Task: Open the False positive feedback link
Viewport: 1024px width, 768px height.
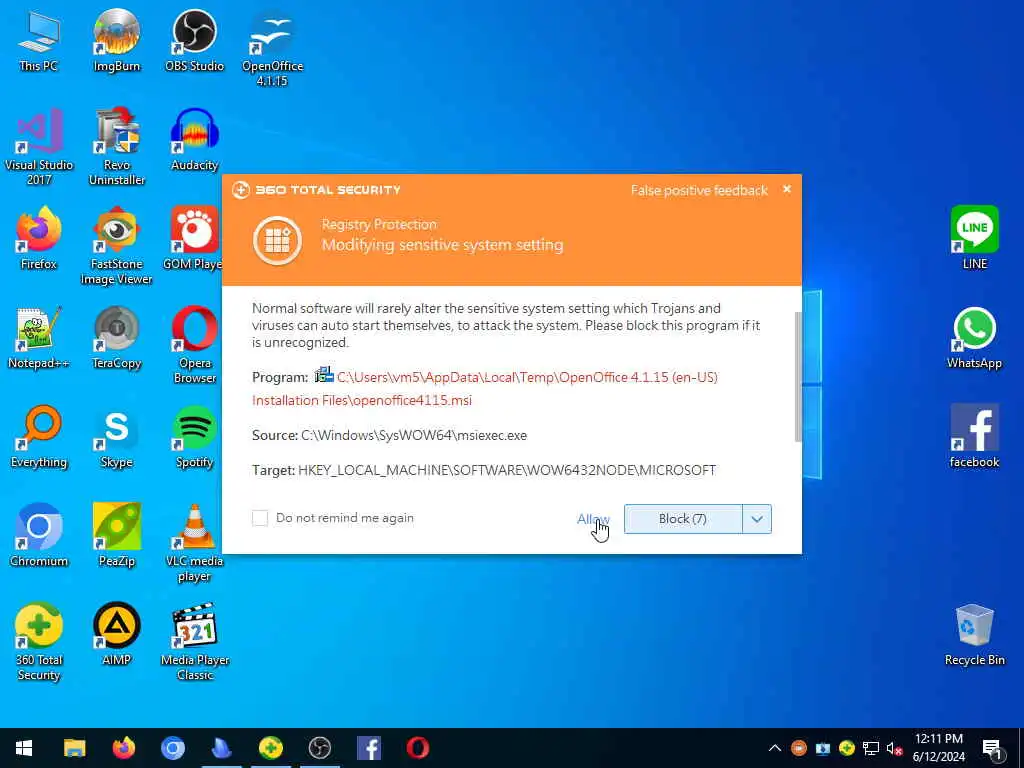Action: [x=699, y=191]
